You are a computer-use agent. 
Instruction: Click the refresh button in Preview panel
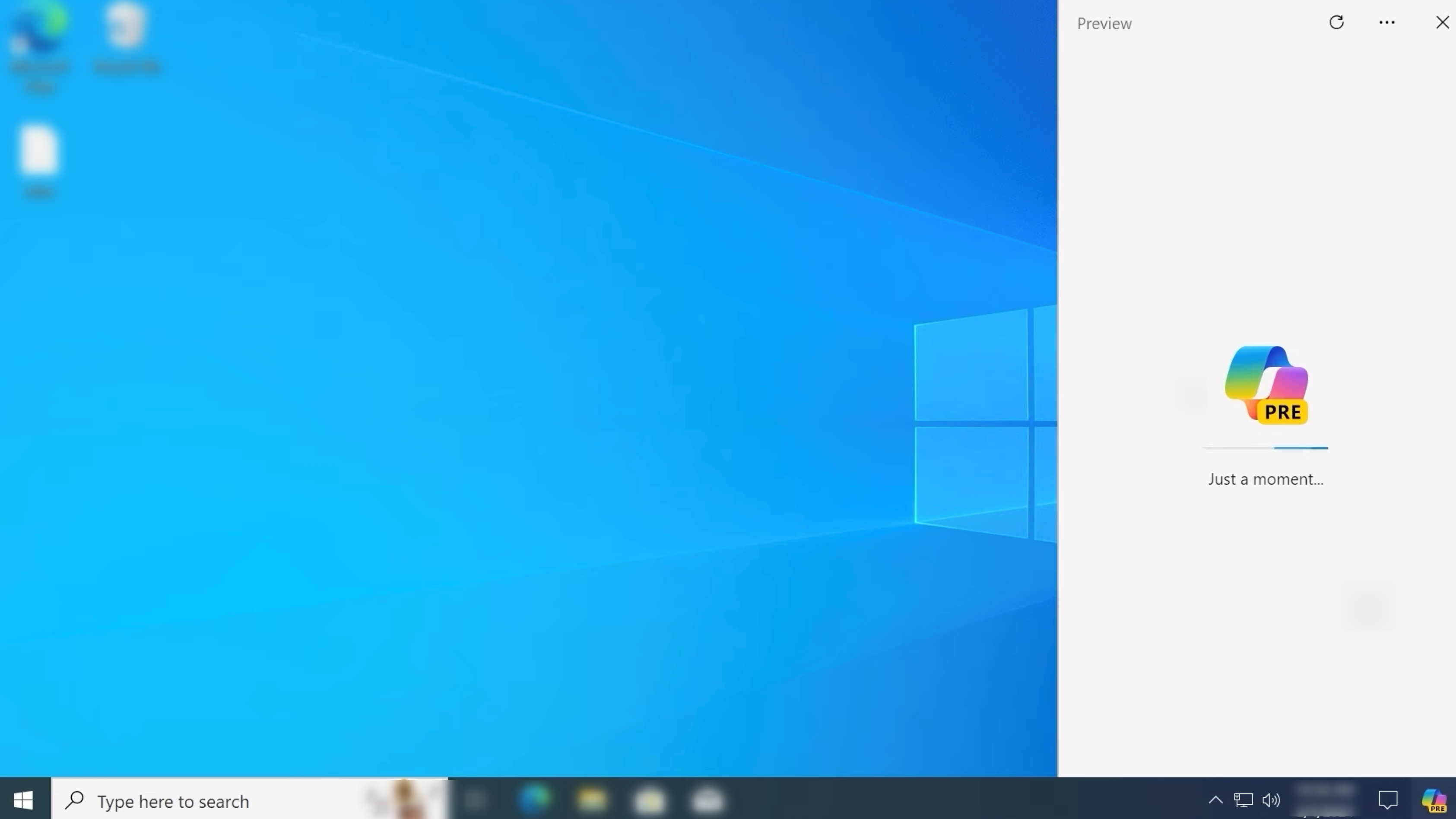(1336, 22)
